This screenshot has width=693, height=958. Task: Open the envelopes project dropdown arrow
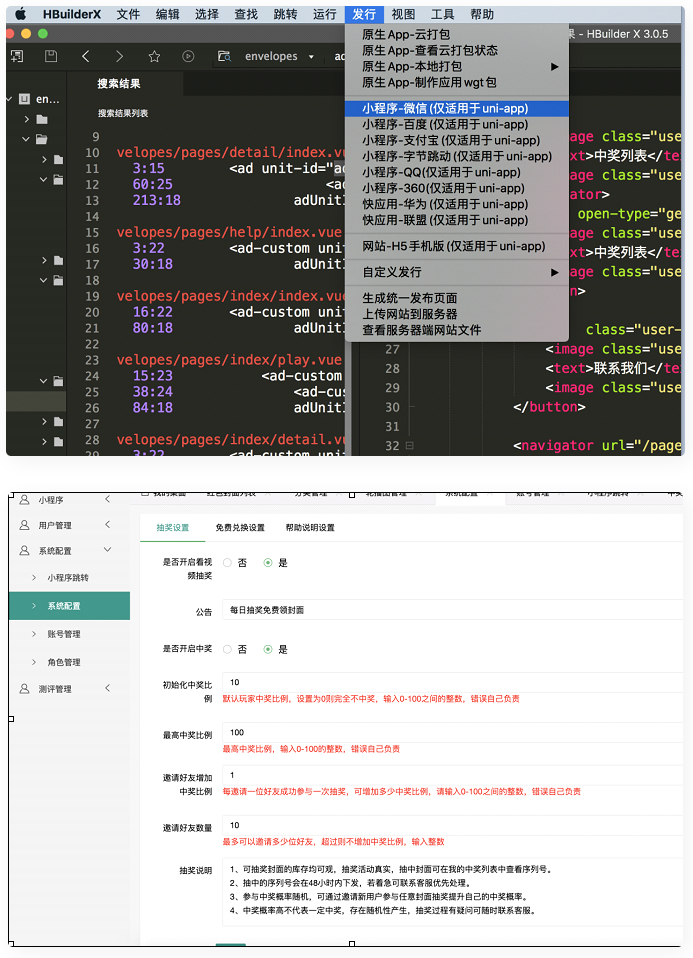click(311, 57)
